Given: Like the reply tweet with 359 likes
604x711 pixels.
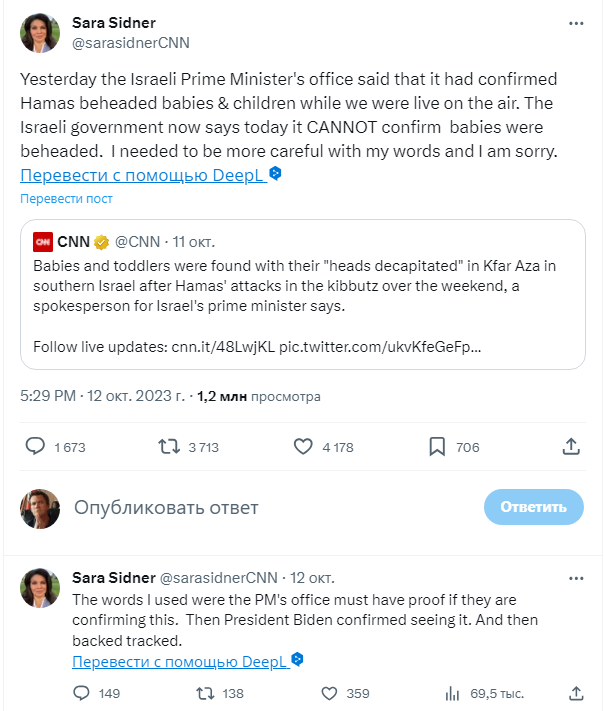Looking at the screenshot, I should coord(329,693).
